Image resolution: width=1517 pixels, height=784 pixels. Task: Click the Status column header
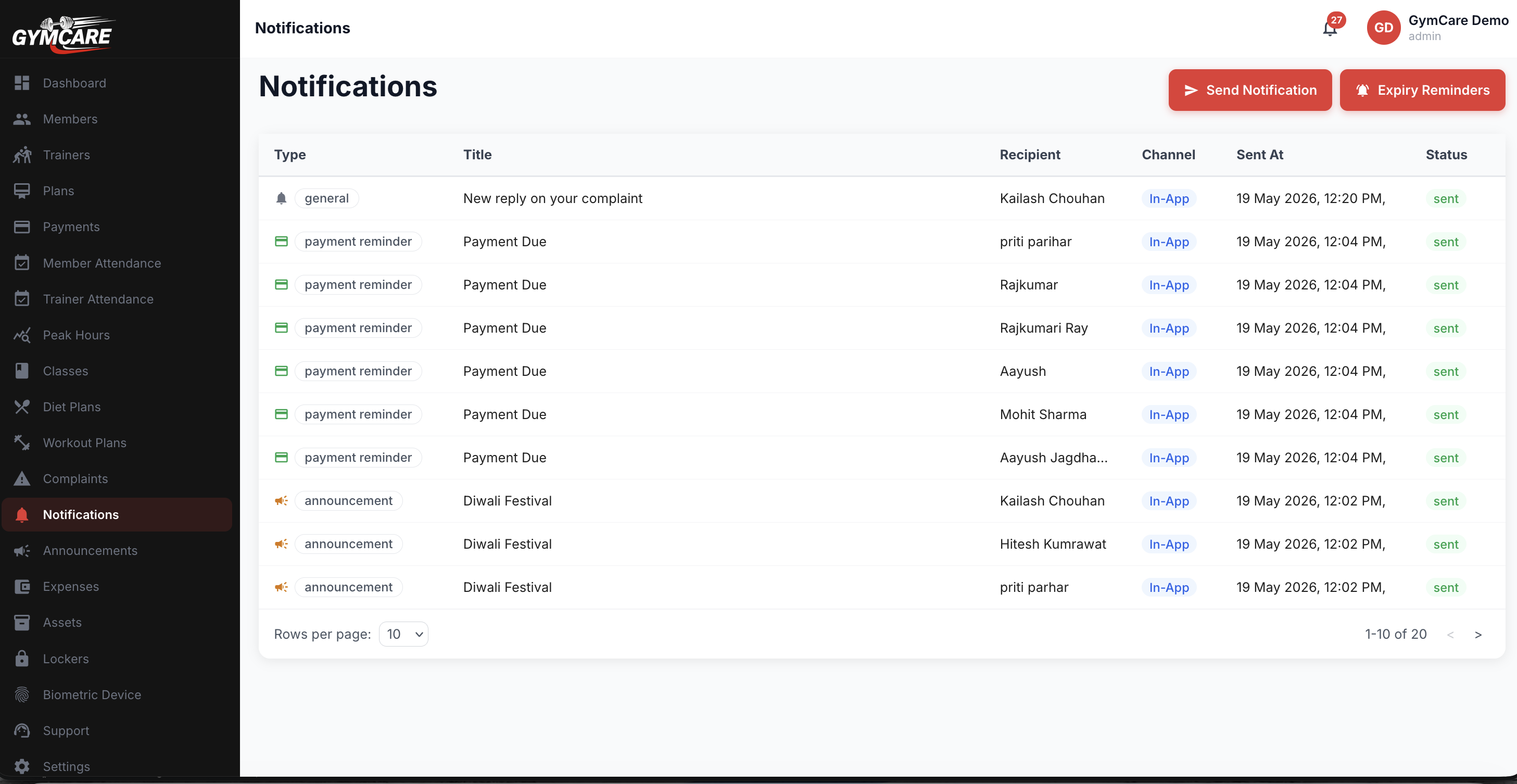[x=1446, y=154]
